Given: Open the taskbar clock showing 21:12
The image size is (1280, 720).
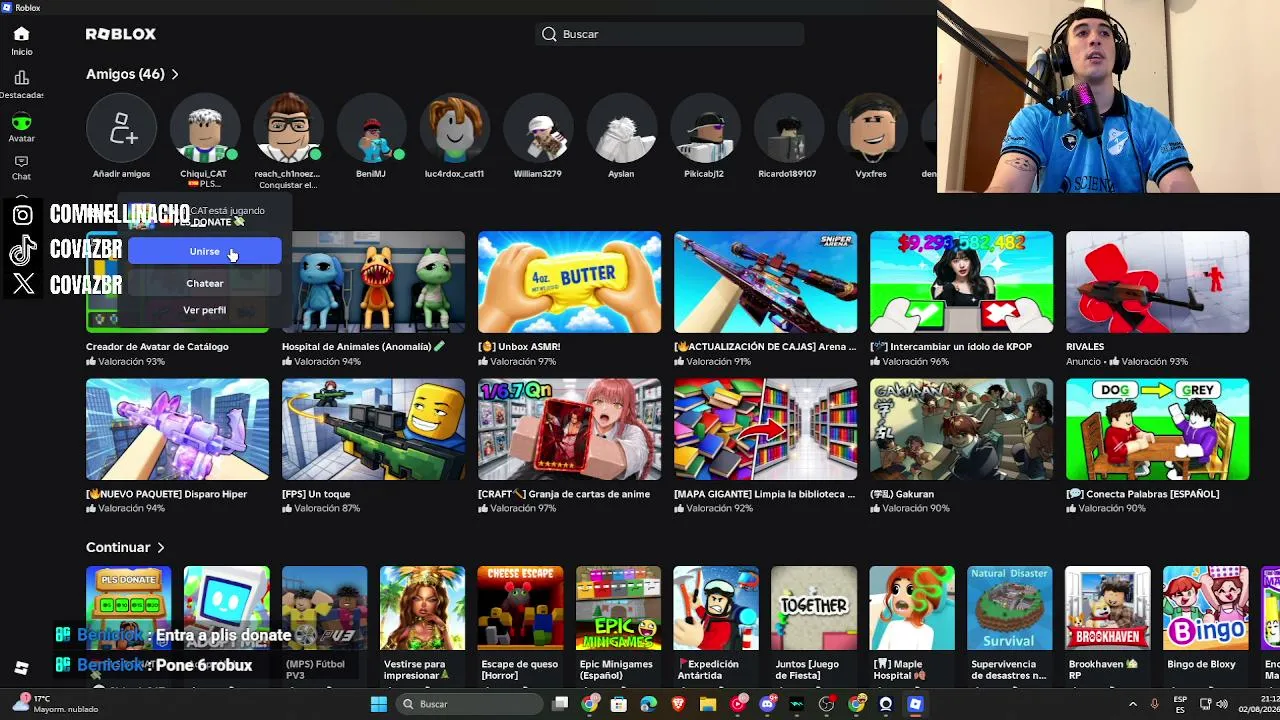Looking at the screenshot, I should [x=1257, y=704].
